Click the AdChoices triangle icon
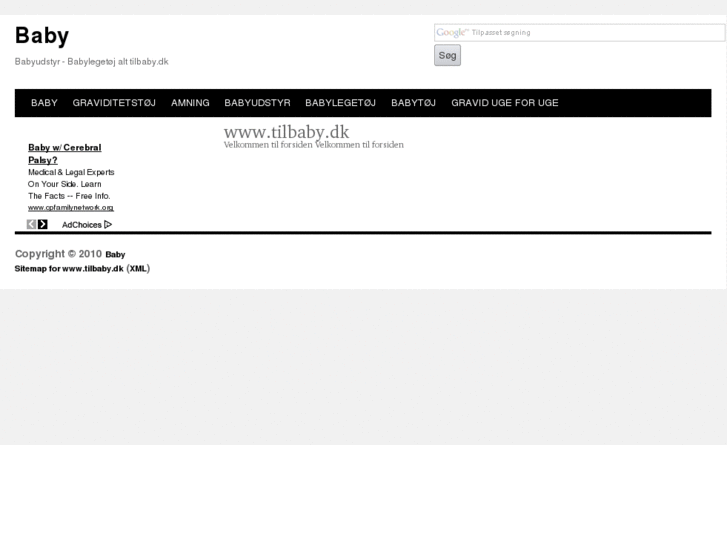This screenshot has width=727, height=545. point(108,224)
